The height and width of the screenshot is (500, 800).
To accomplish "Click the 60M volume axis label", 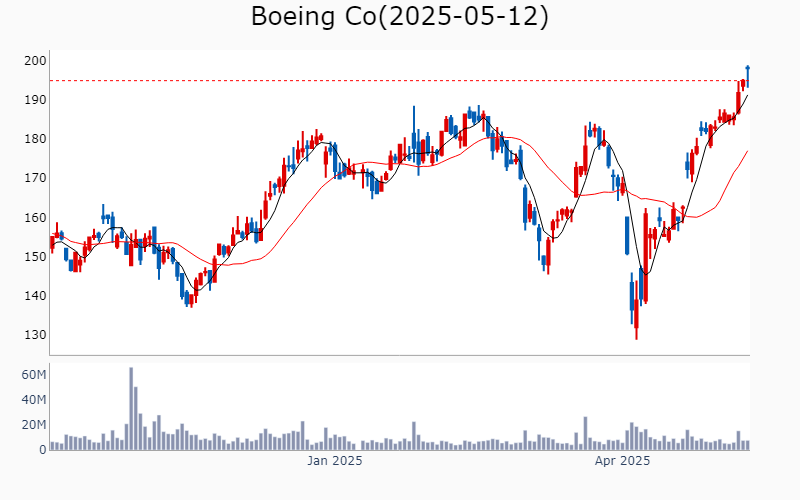I will (34, 375).
